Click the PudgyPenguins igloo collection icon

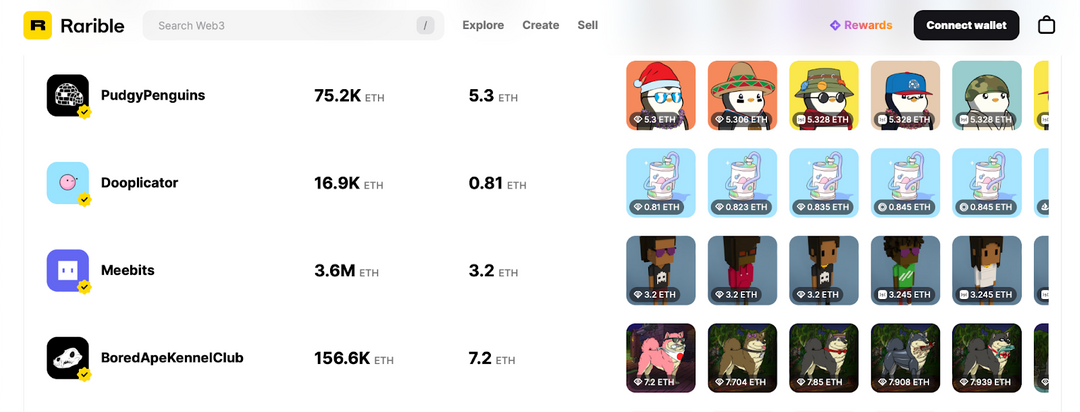(68, 95)
